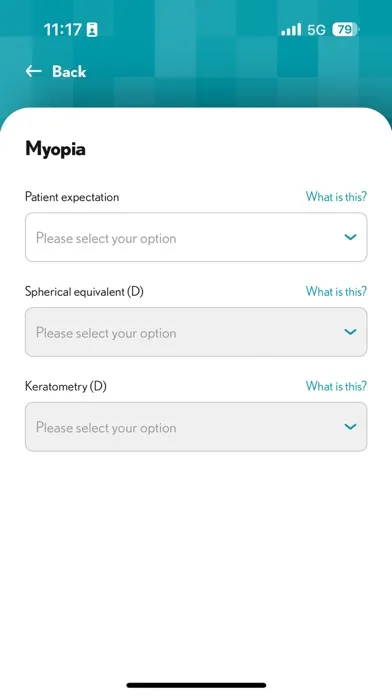Tap the 5G network indicator
392x696 pixels.
pos(316,30)
